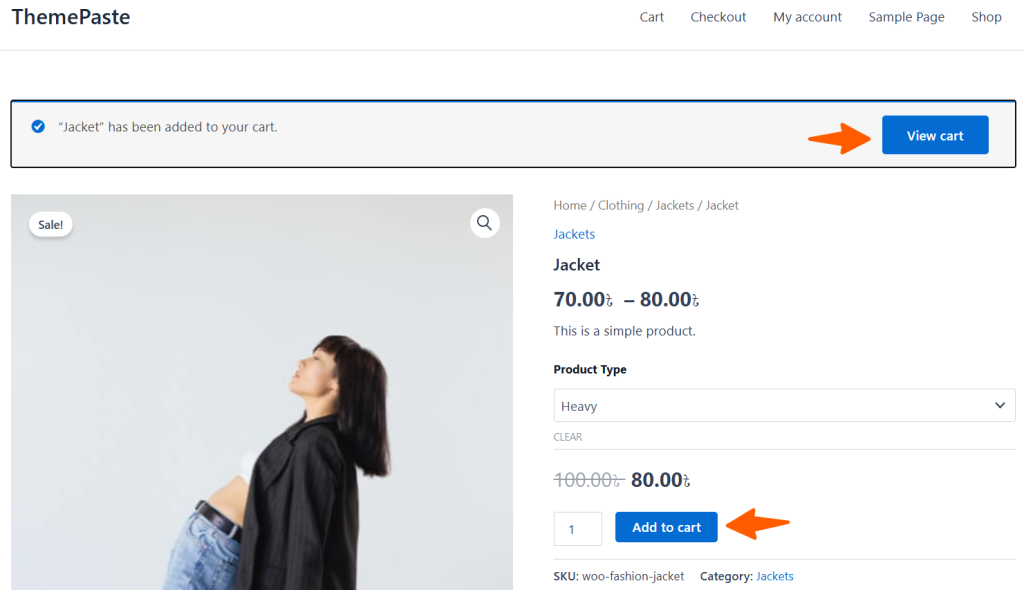Screen dimensions: 1024x590
Task: Focus the quantity input field
Action: [x=578, y=529]
